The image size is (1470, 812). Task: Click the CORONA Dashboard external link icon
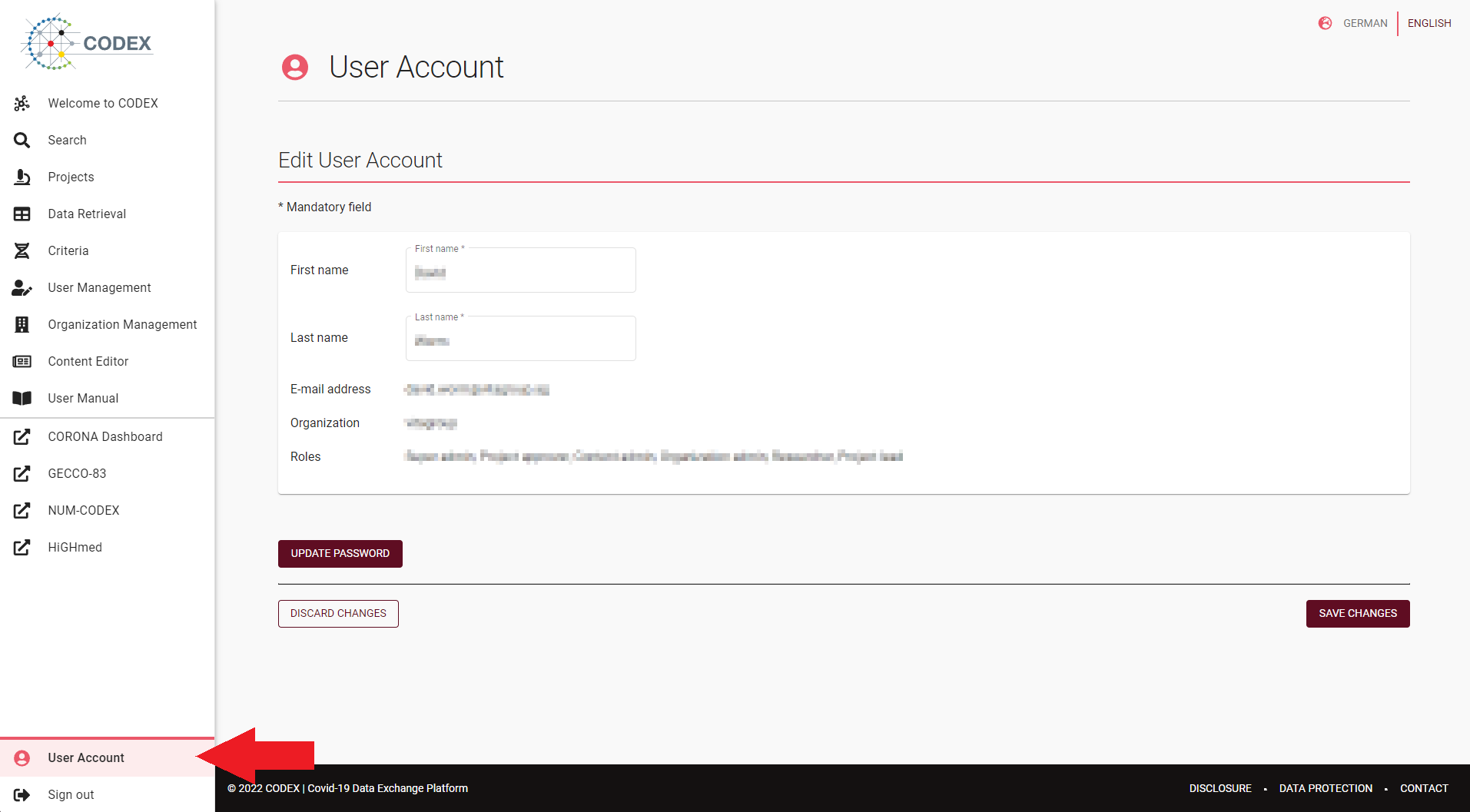click(22, 436)
